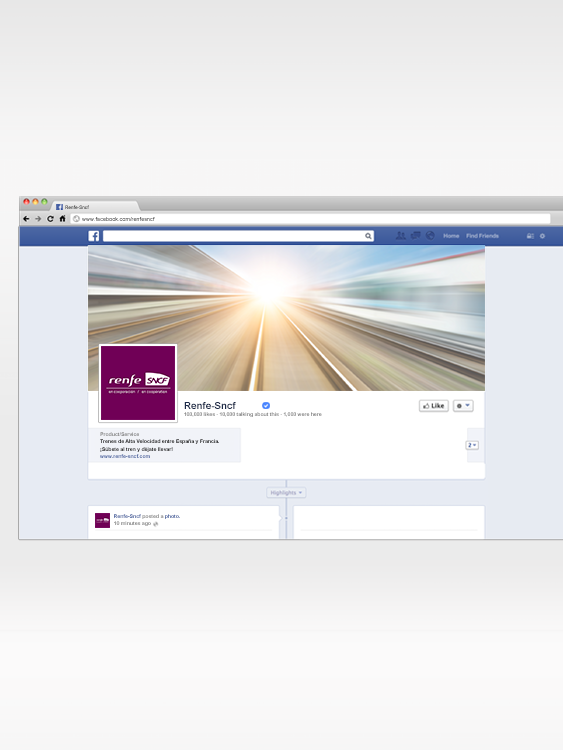563x750 pixels.
Task: Click the privacy shortcuts icon
Action: pyautogui.click(x=530, y=236)
